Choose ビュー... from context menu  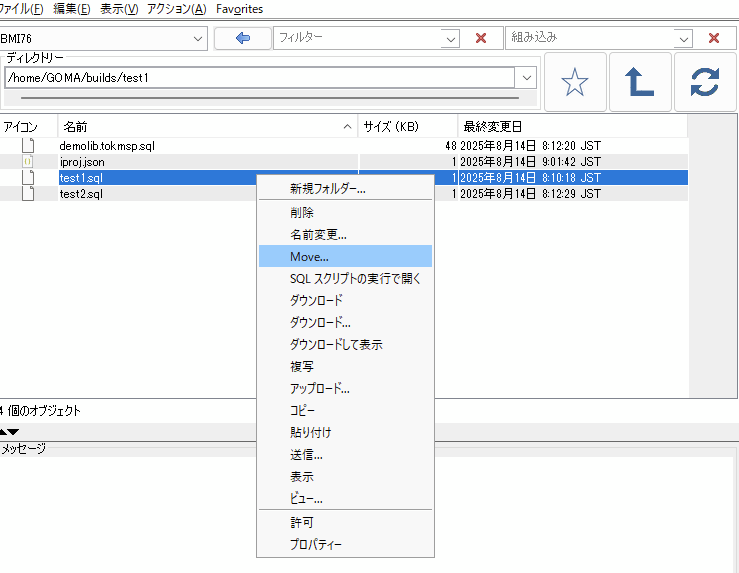[x=345, y=498]
